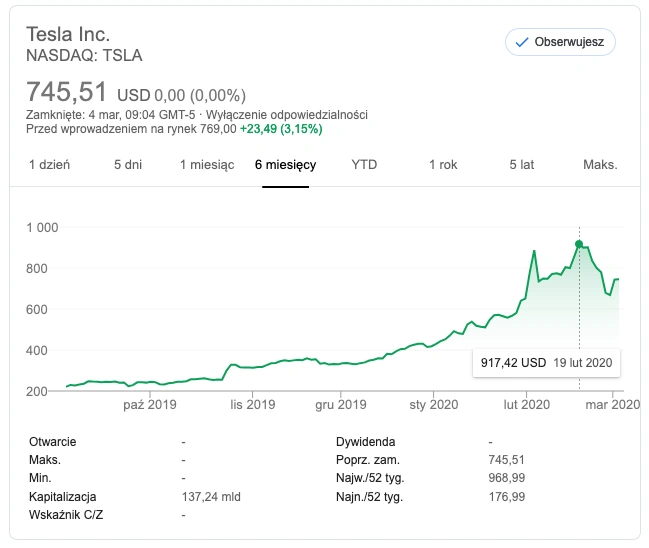Click the +23,49 (3,15%) pre-market change
This screenshot has width=649, height=548.
(x=281, y=129)
